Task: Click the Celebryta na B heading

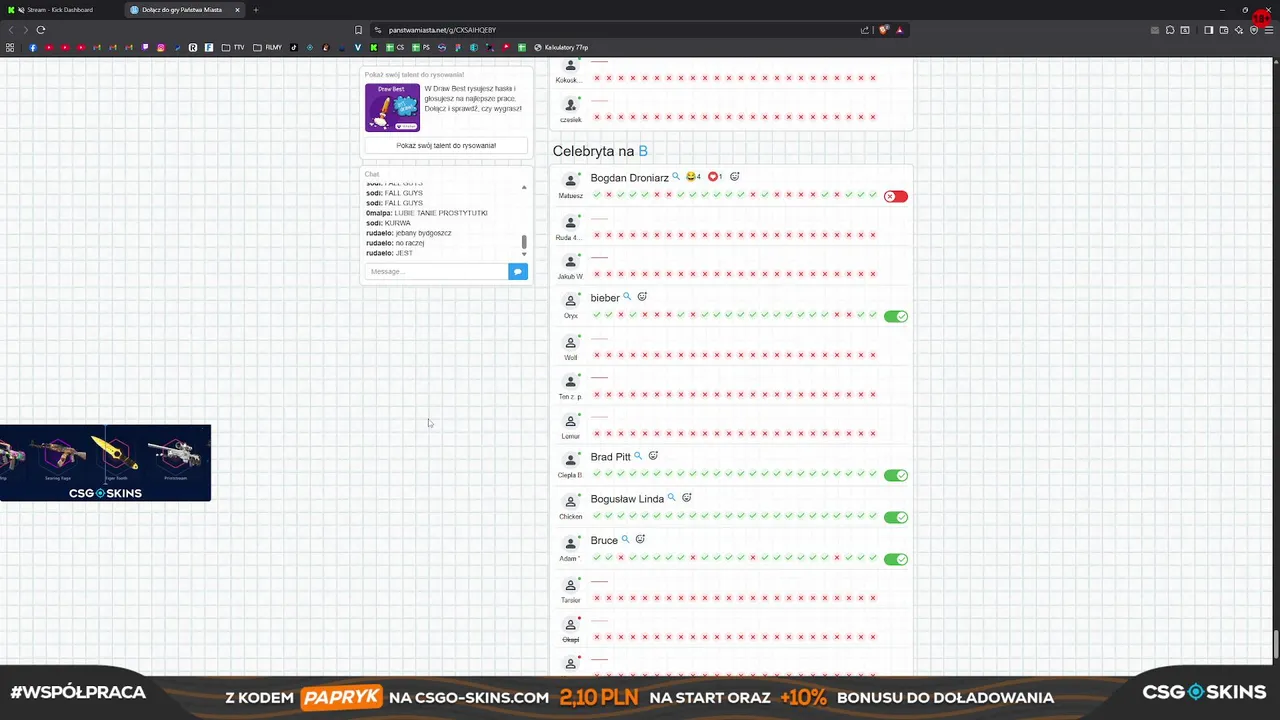Action: point(600,151)
